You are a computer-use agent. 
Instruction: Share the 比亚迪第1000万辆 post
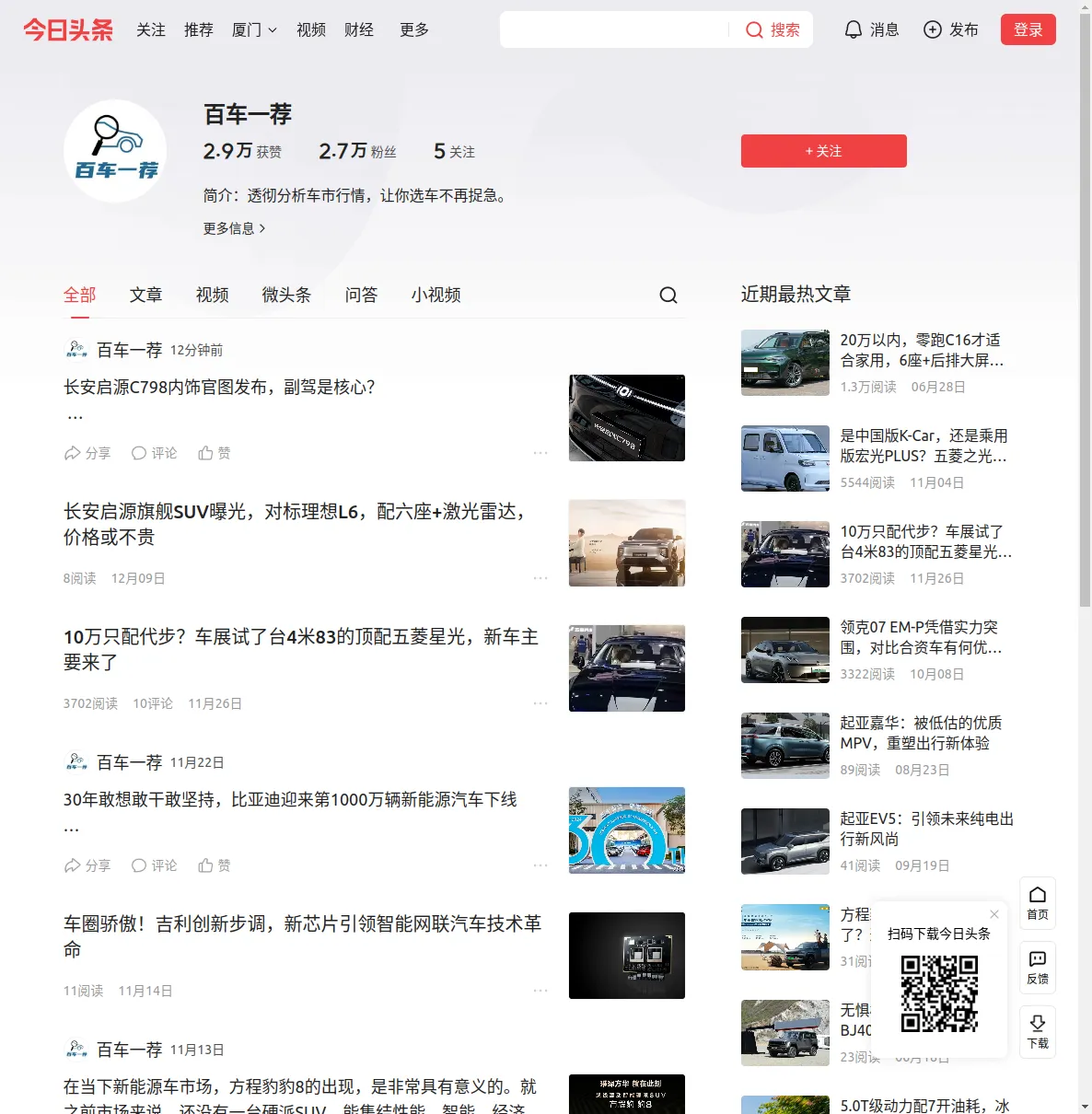(x=87, y=865)
